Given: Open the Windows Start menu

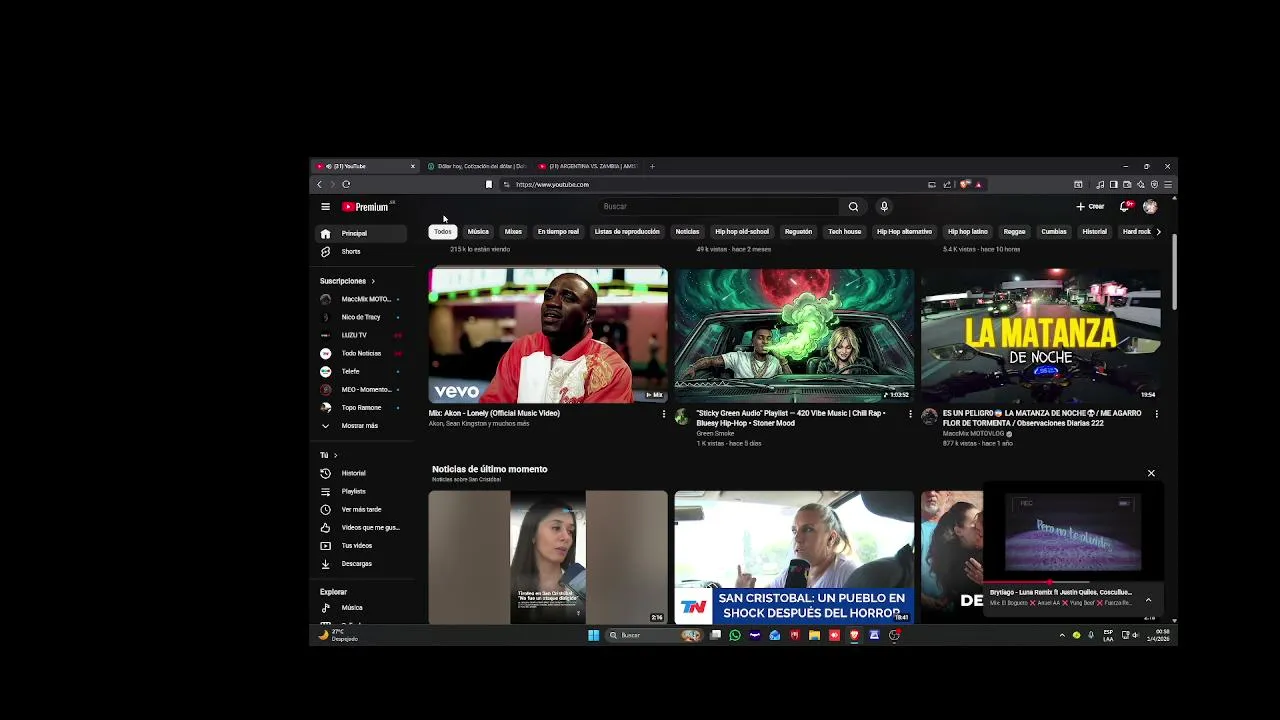Looking at the screenshot, I should coord(593,635).
